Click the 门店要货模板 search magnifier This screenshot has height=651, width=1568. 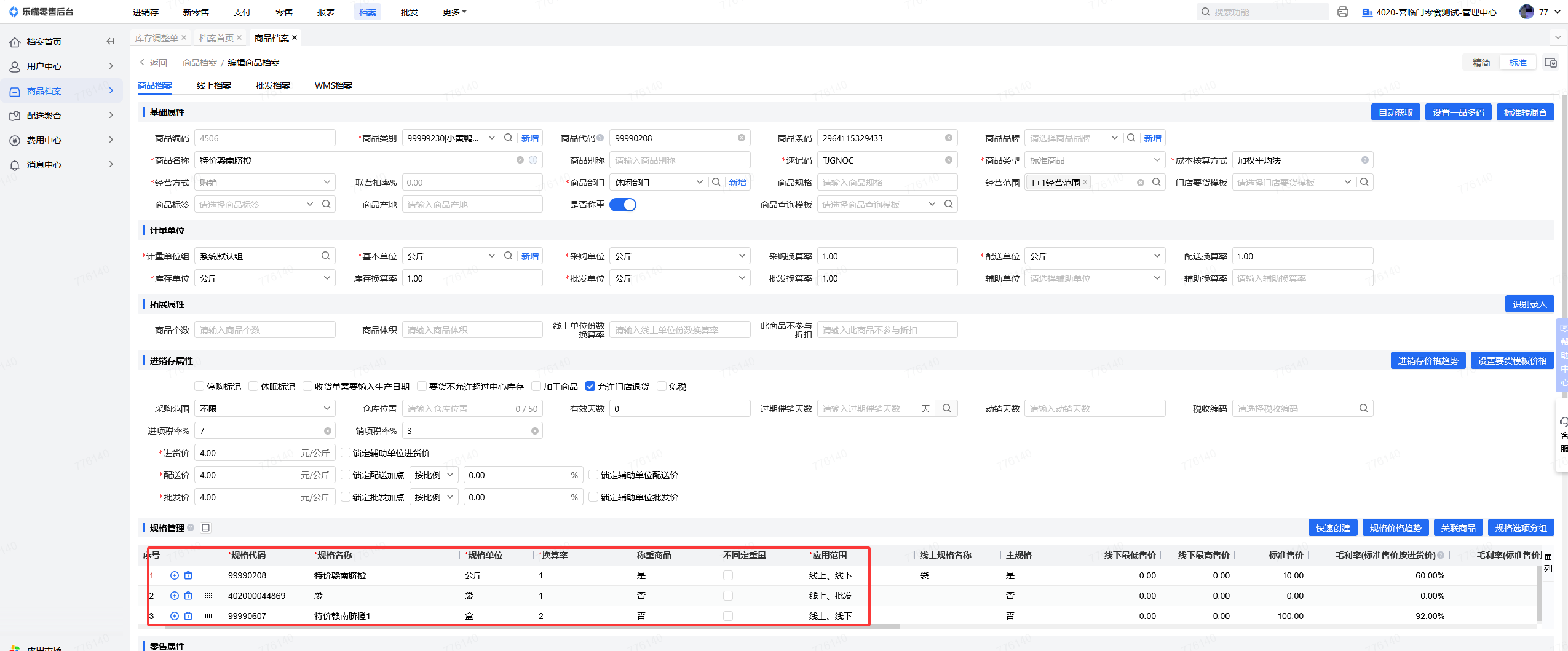point(1364,183)
